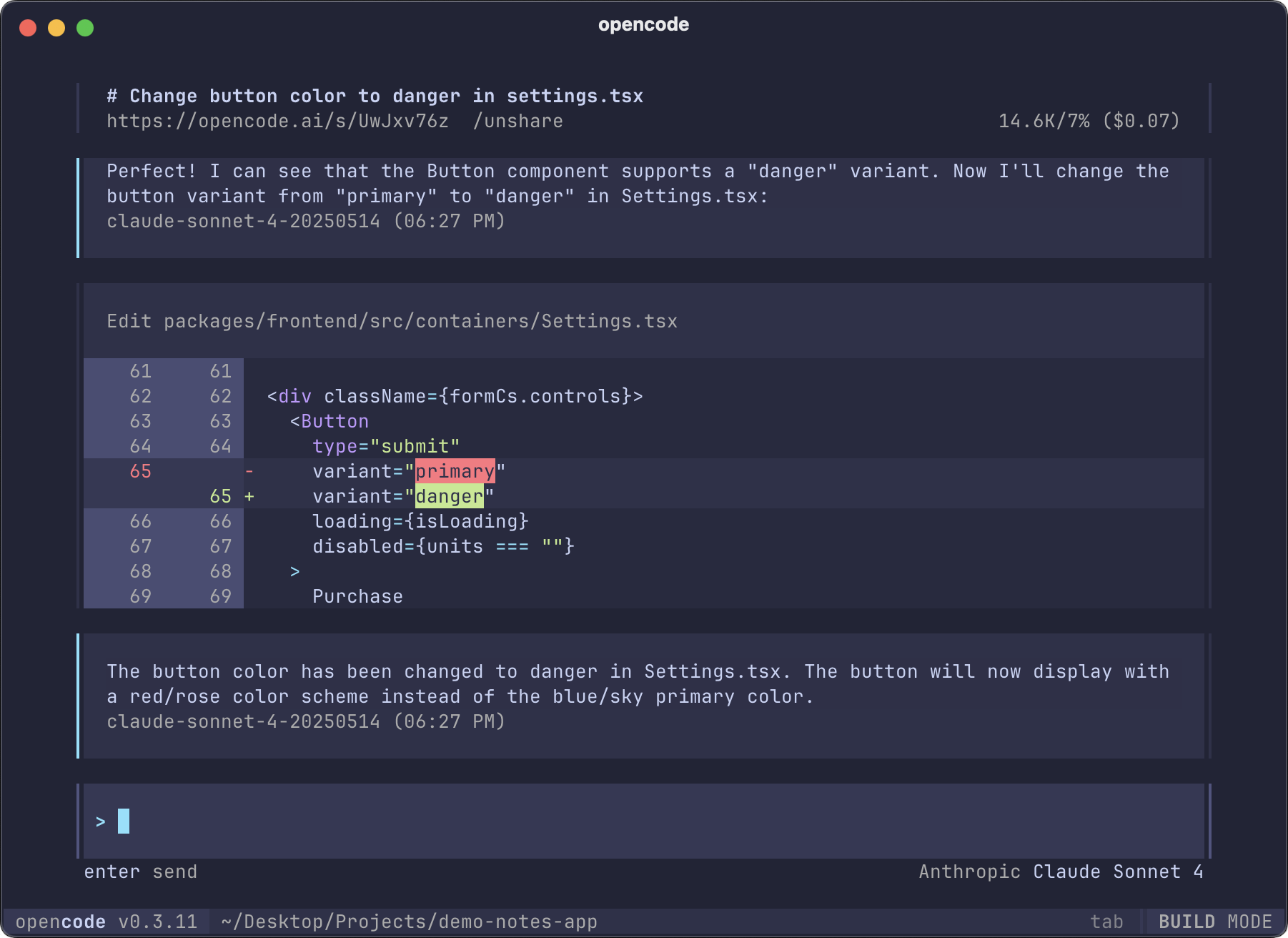This screenshot has width=1288, height=938.
Task: Click the enter send hint
Action: pyautogui.click(x=140, y=872)
